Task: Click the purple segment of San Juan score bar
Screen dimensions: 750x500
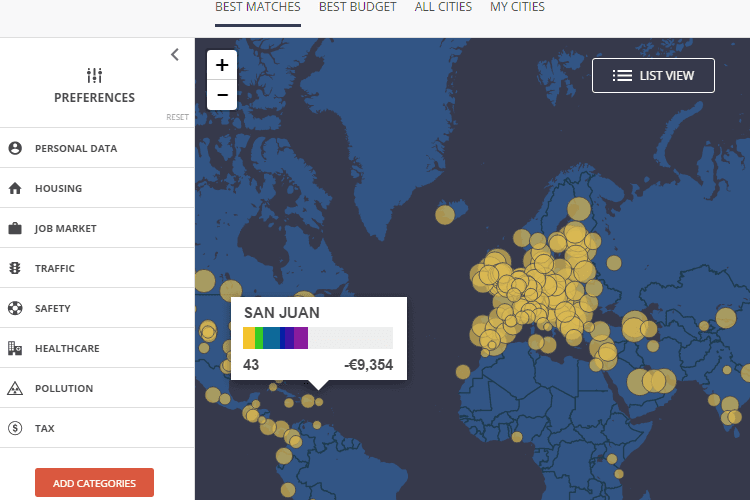Action: pyautogui.click(x=301, y=338)
